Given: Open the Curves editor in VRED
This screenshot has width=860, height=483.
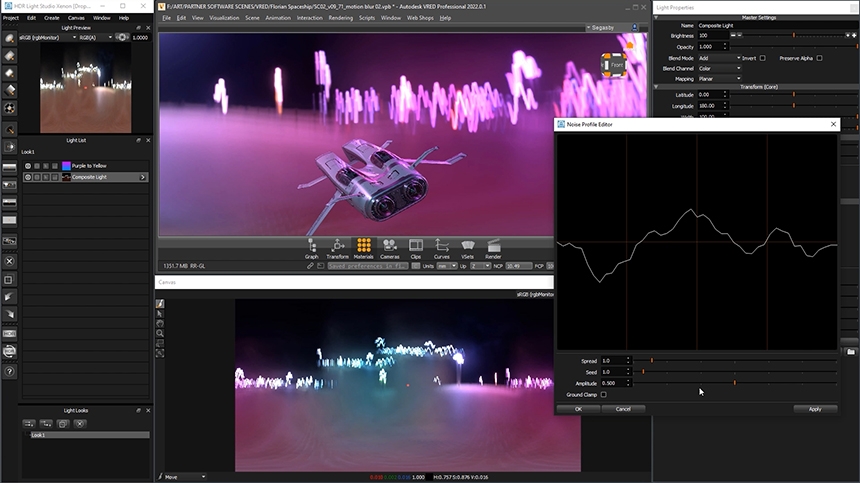Looking at the screenshot, I should pyautogui.click(x=442, y=248).
